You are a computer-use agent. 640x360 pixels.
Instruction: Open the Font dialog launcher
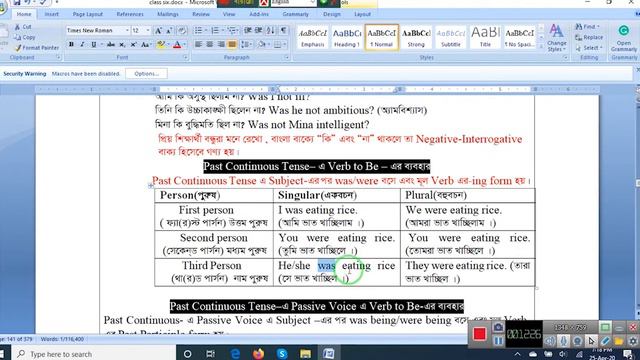[x=185, y=58]
